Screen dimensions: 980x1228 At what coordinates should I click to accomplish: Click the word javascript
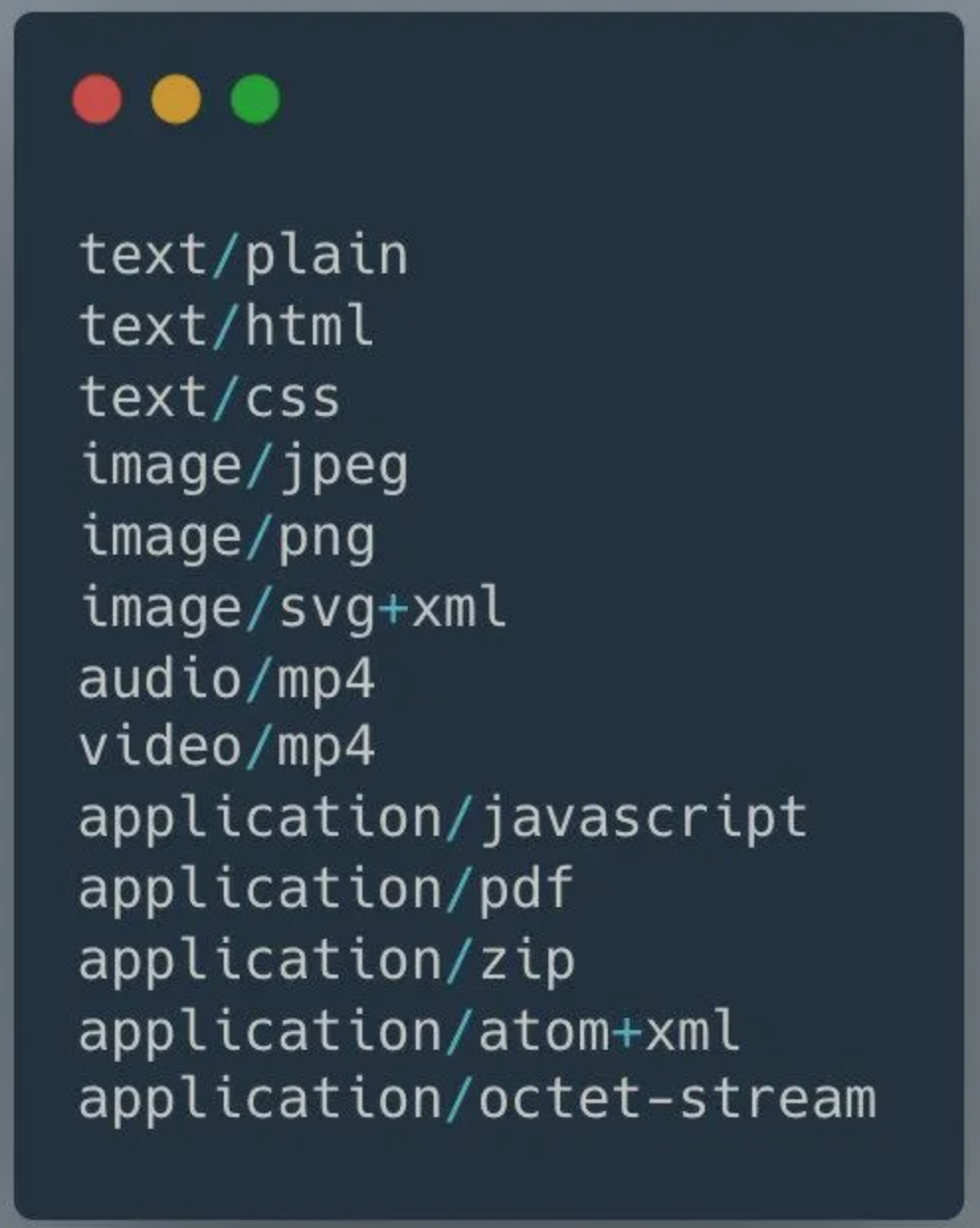[x=642, y=819]
